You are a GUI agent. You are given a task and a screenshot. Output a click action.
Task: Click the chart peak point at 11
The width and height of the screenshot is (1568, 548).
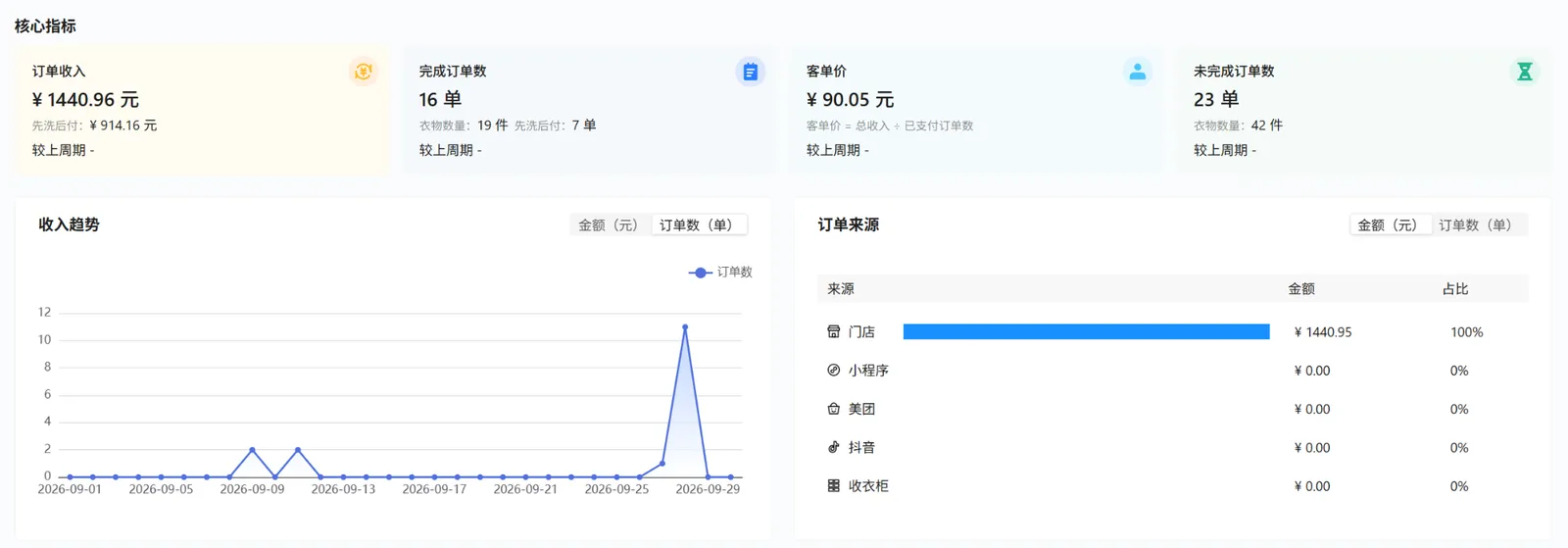point(685,326)
